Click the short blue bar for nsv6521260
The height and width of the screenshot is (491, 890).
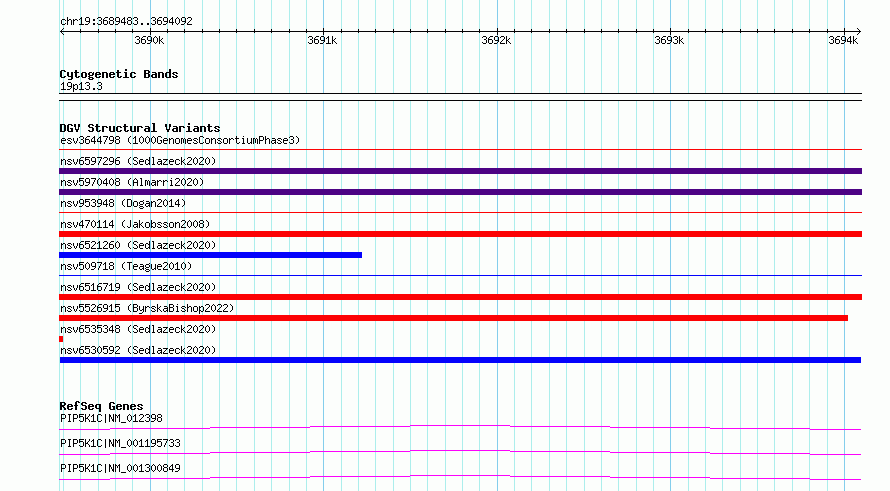[211, 255]
